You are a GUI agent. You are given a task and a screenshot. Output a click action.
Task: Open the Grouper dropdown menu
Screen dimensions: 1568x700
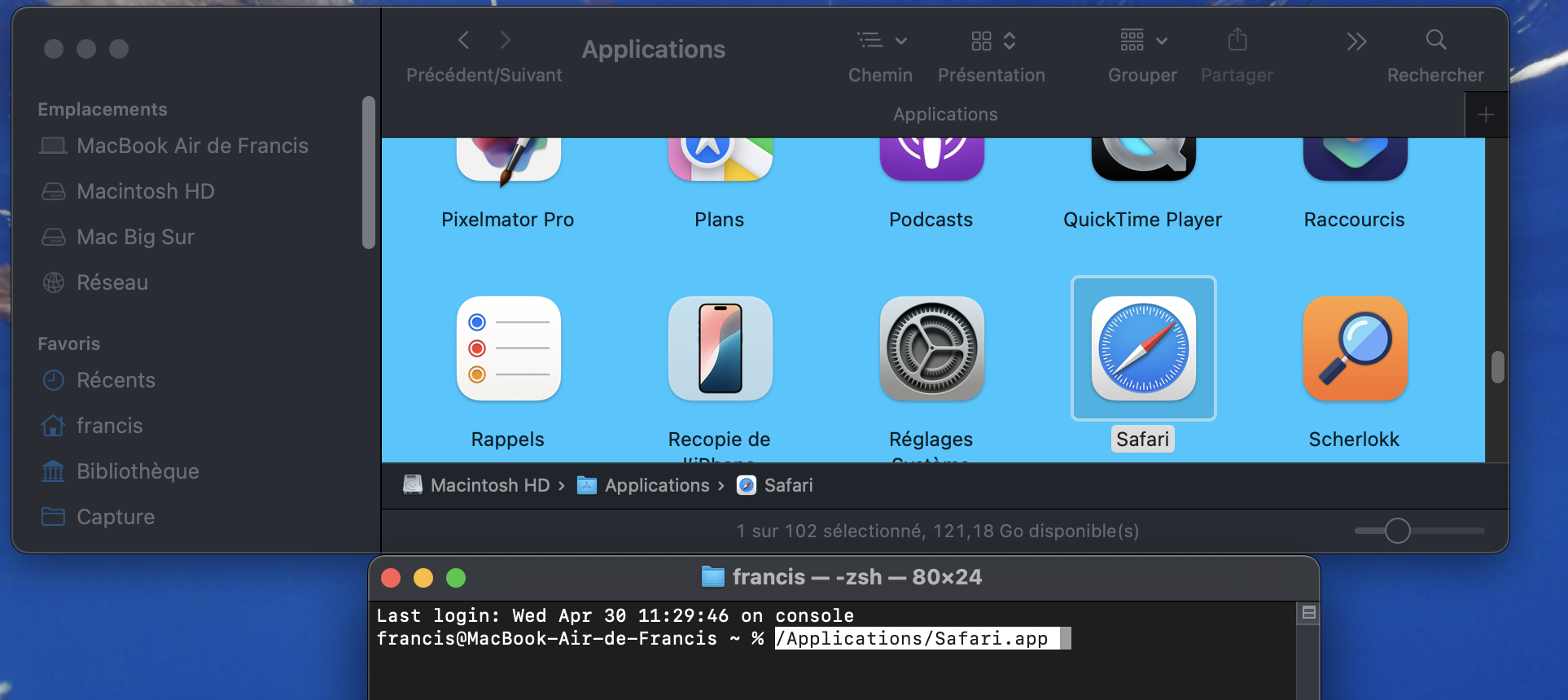[x=1142, y=40]
